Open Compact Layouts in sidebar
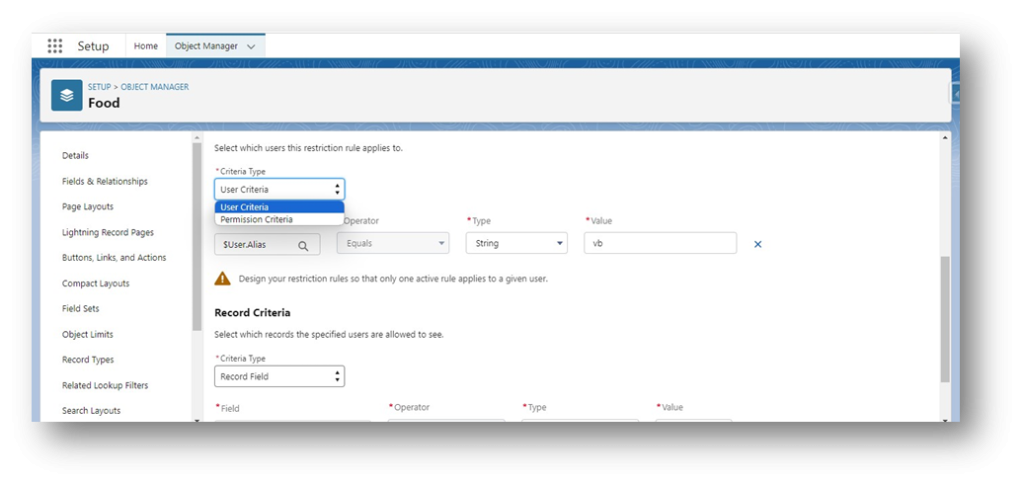 click(95, 283)
